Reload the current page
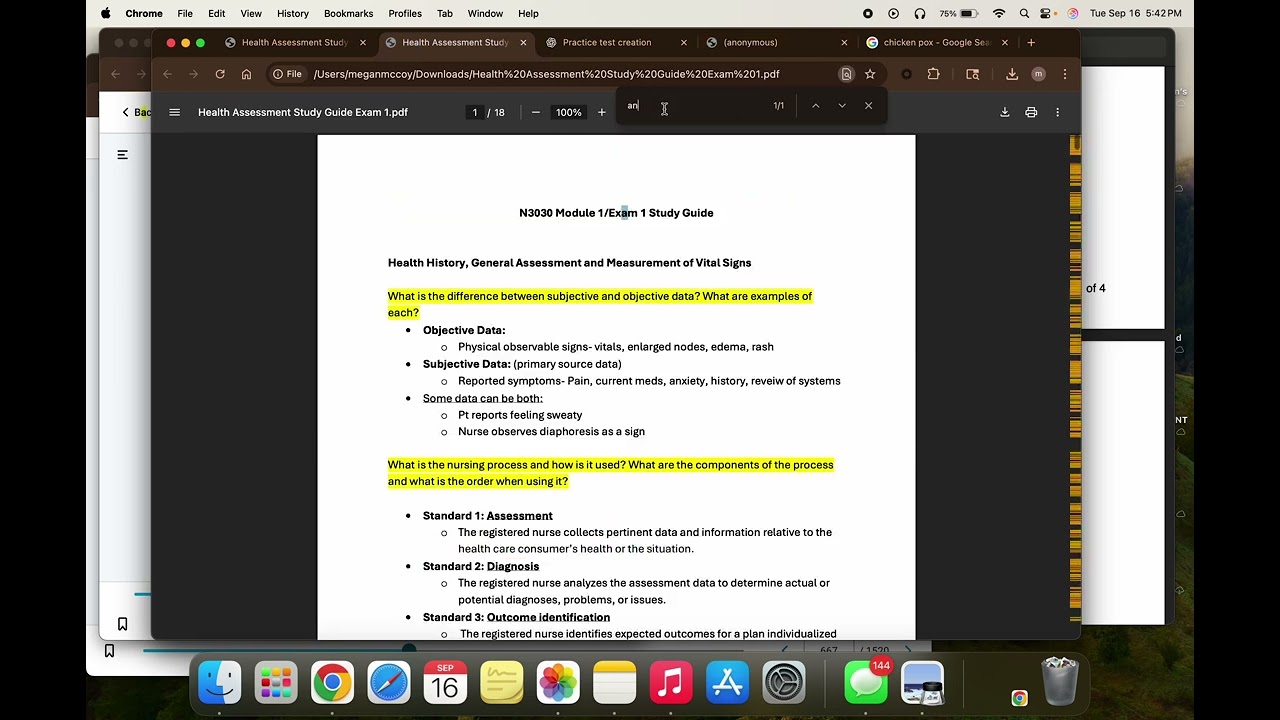The width and height of the screenshot is (1280, 720). (220, 74)
